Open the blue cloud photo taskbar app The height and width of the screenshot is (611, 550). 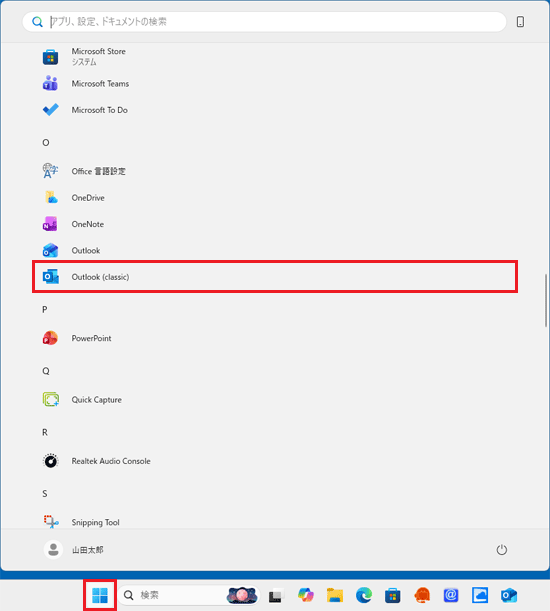480,595
